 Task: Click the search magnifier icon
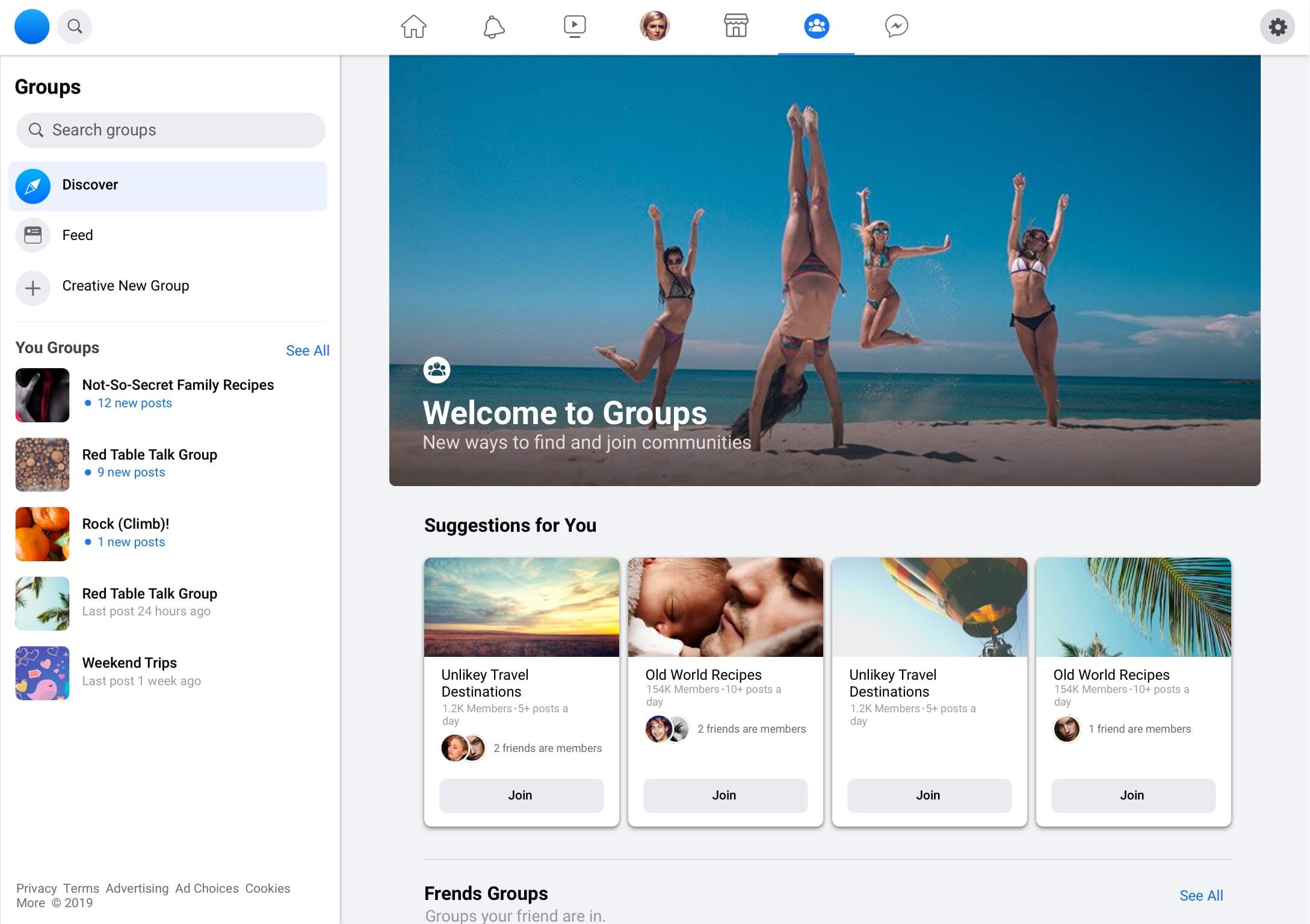pos(74,26)
